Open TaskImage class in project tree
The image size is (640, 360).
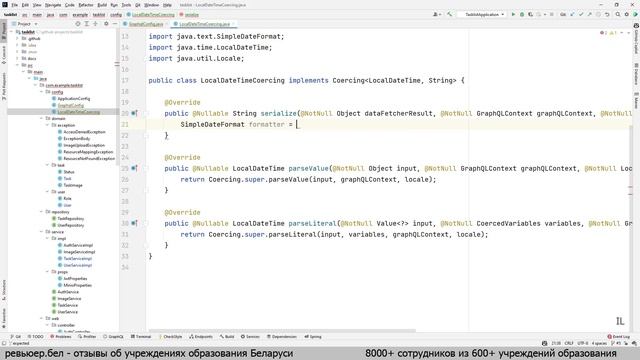(x=73, y=185)
